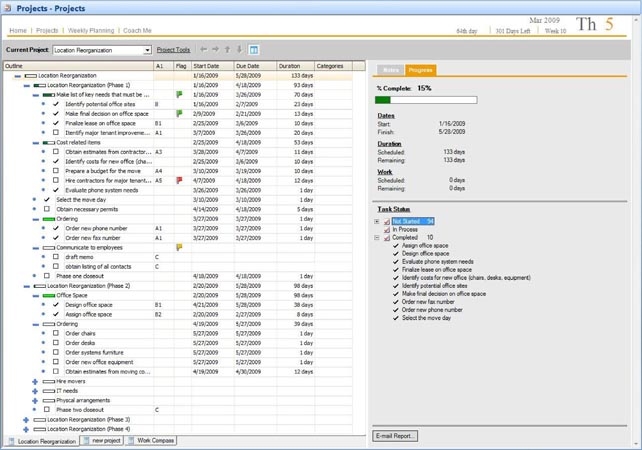Click the Start Date column header

[x=213, y=66]
